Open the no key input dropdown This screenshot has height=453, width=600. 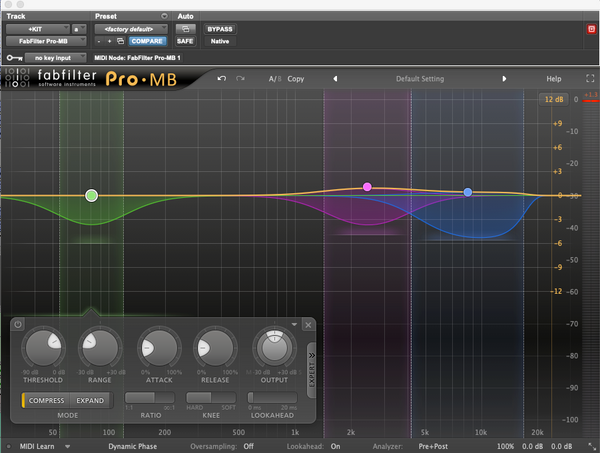tap(55, 58)
